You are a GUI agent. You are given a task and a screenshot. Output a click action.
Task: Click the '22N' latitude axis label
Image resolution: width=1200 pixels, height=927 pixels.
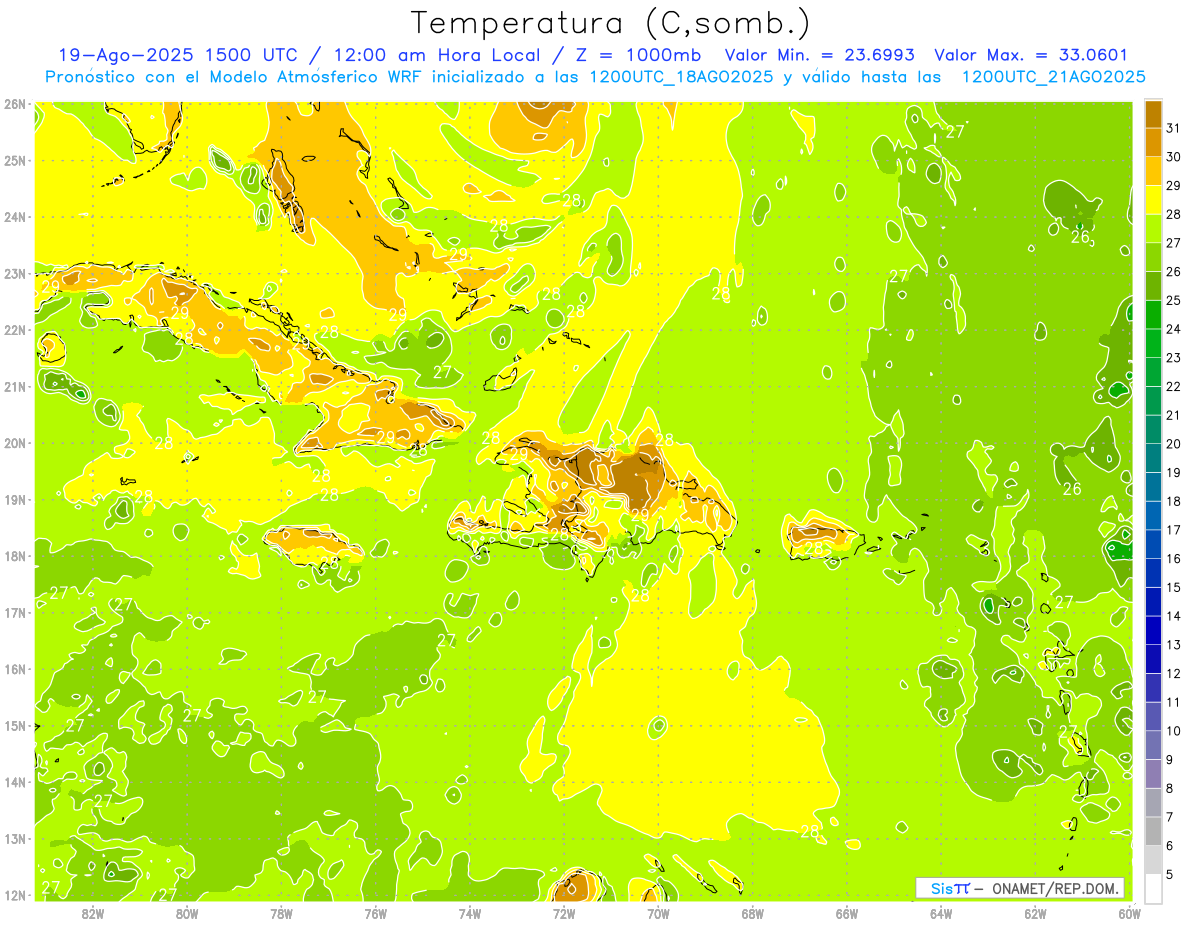[15, 329]
